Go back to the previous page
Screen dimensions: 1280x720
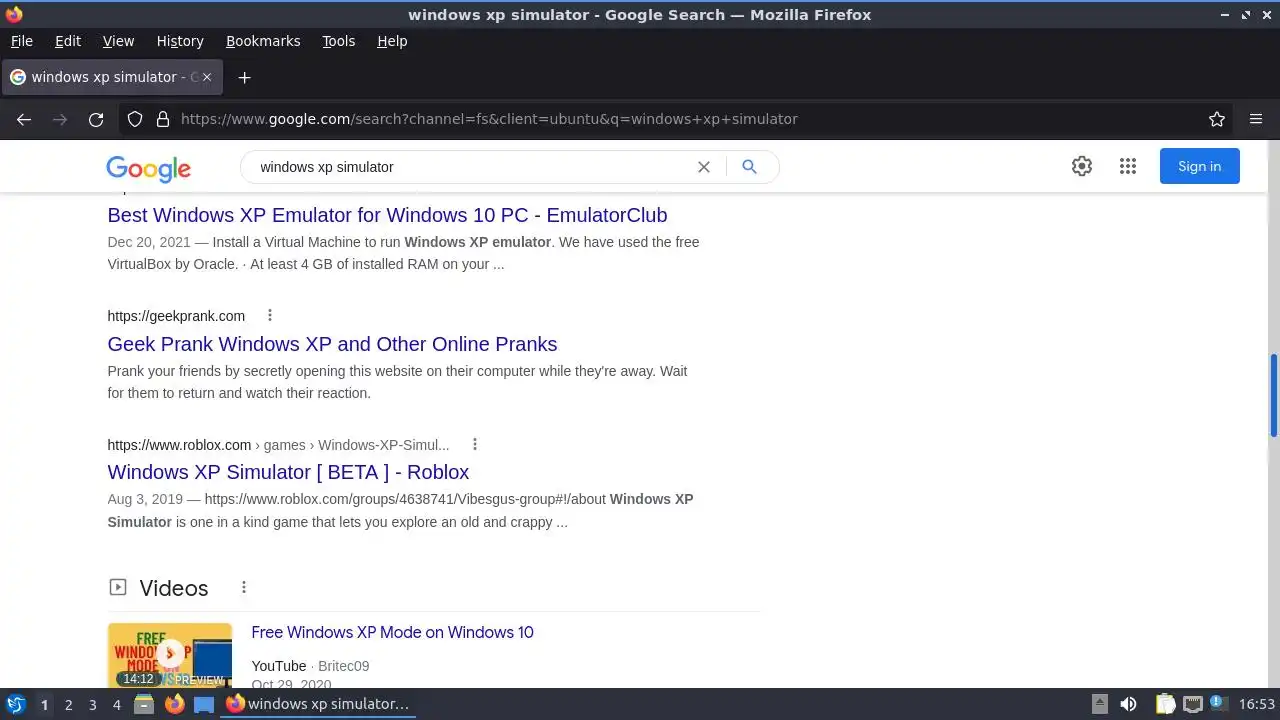(x=24, y=119)
